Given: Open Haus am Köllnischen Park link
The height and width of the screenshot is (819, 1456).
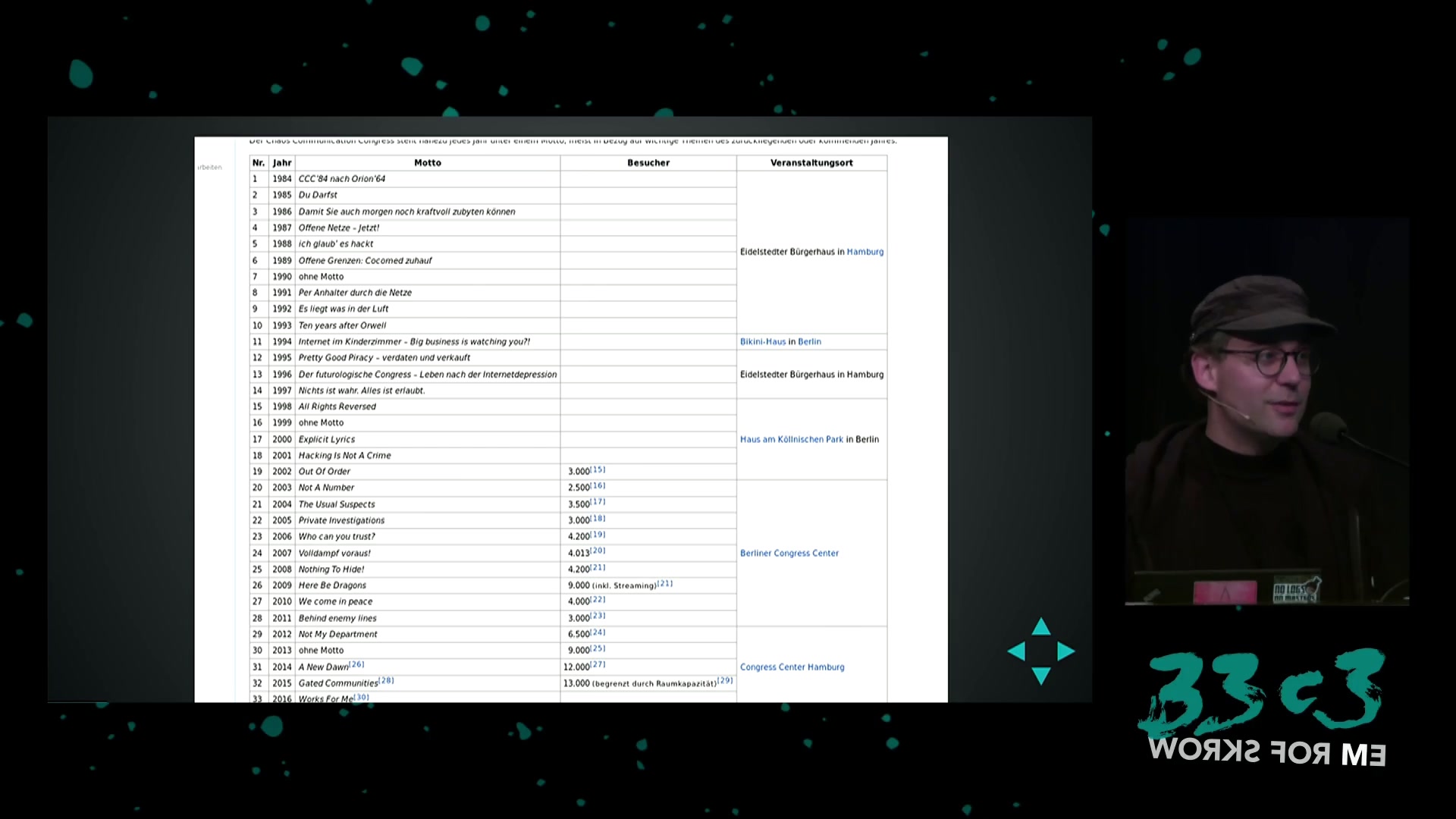Looking at the screenshot, I should tap(792, 439).
